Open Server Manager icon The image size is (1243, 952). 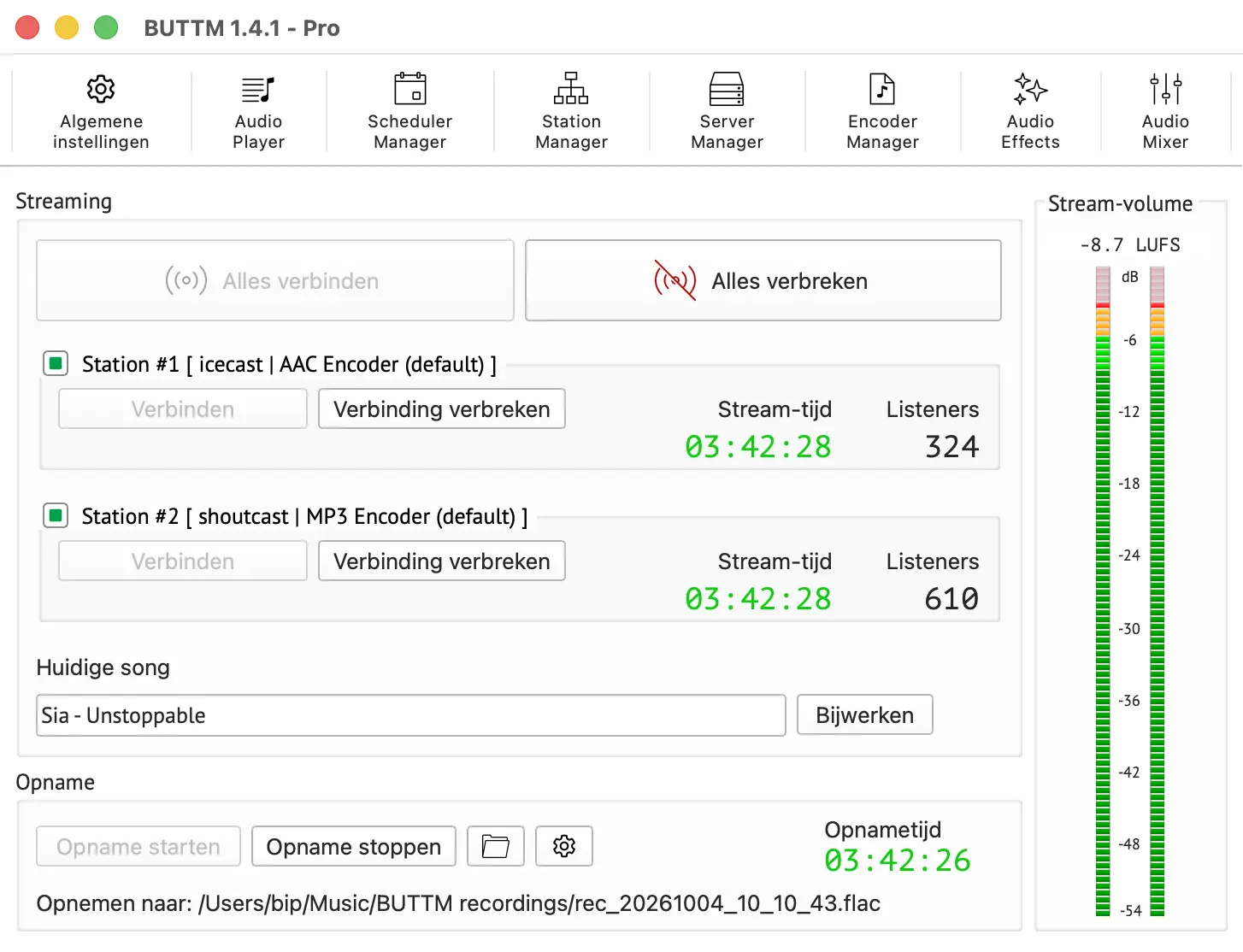coord(727,88)
